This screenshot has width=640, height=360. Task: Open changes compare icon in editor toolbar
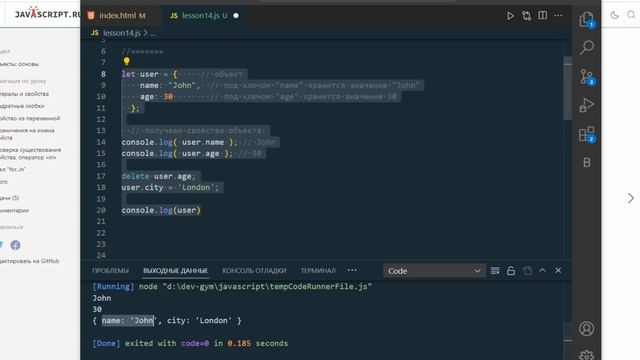click(527, 16)
